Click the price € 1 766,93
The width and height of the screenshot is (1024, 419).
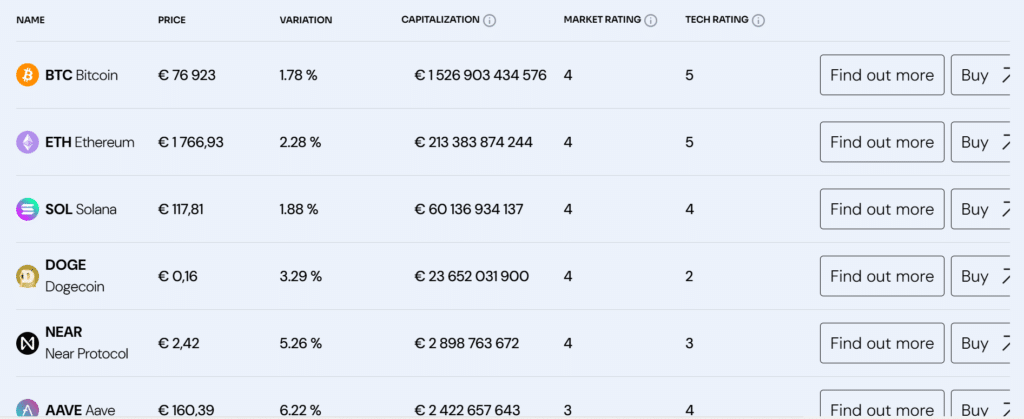(191, 142)
